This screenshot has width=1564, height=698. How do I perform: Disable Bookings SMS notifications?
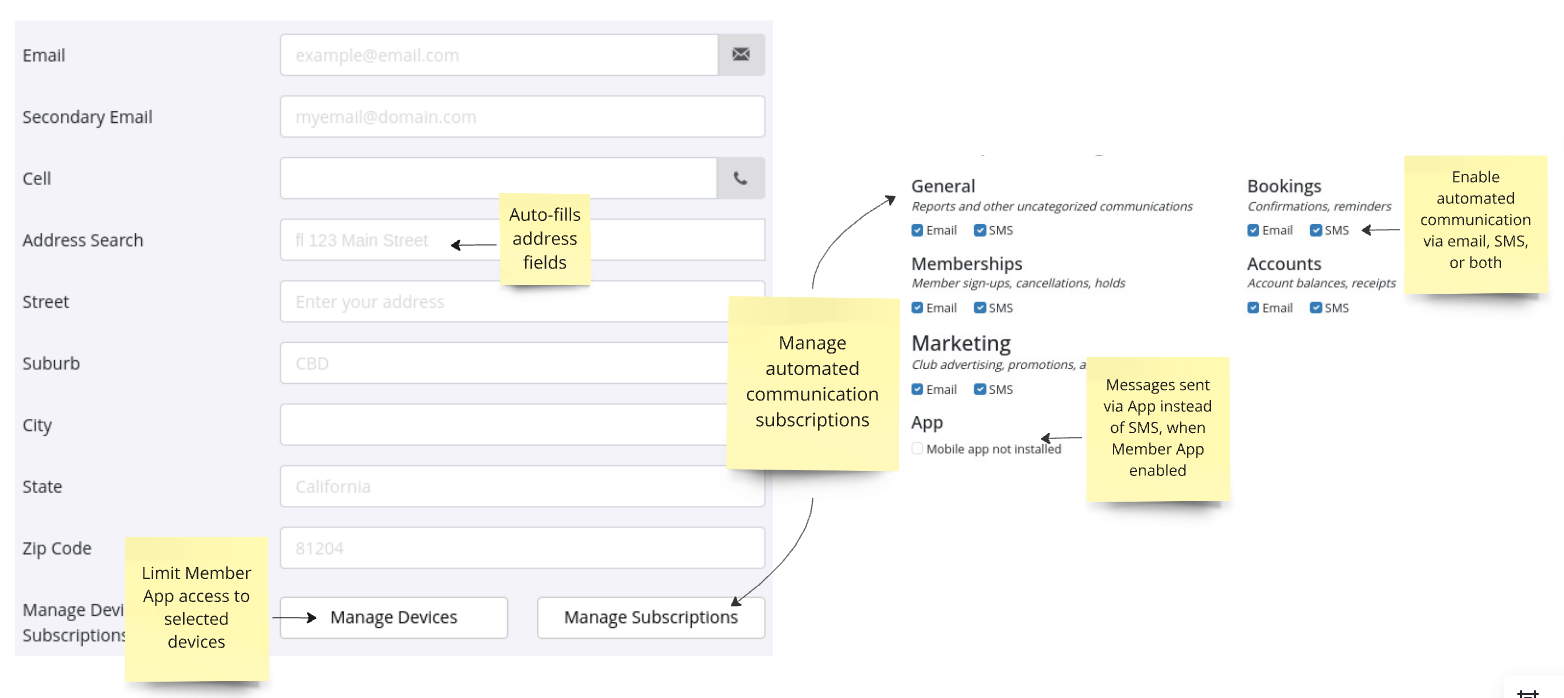(1316, 230)
